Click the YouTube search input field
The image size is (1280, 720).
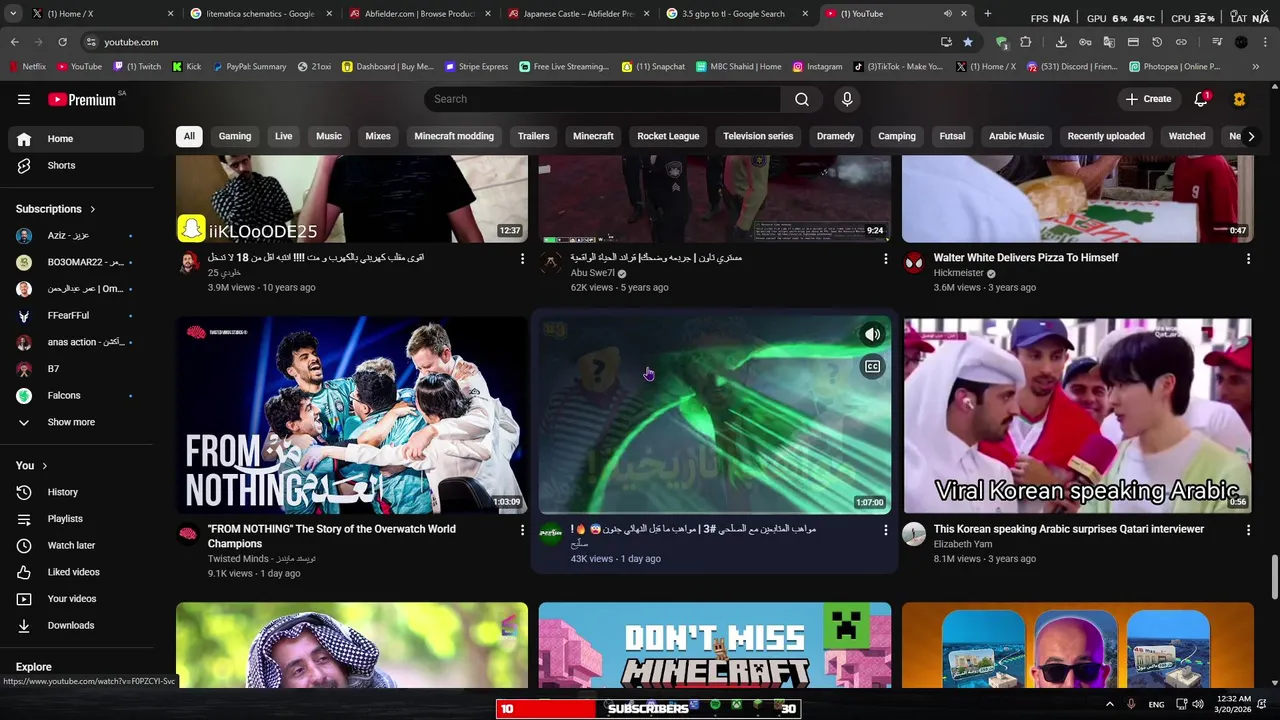(x=602, y=99)
